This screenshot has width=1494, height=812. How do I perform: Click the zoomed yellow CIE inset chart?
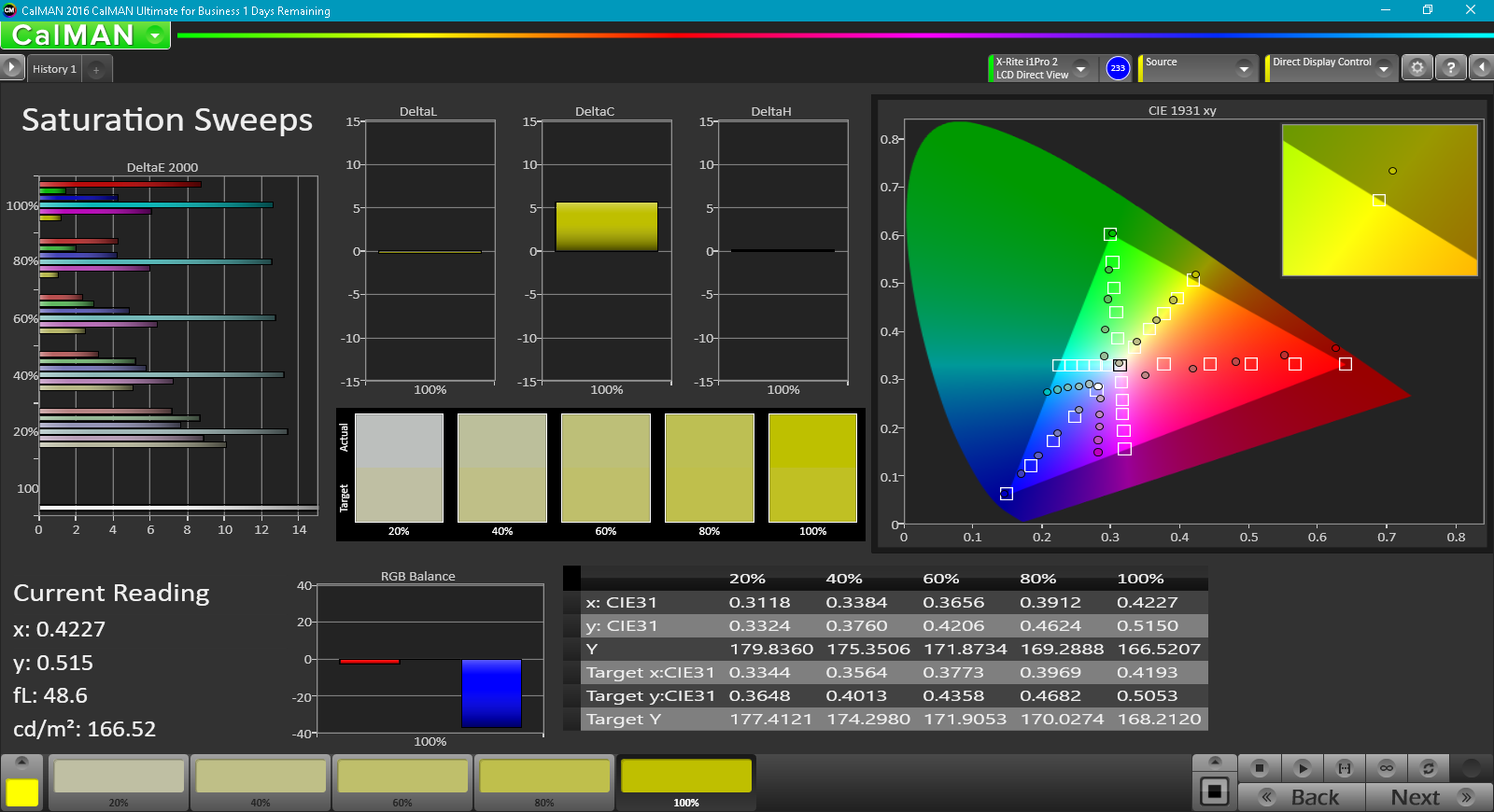pyautogui.click(x=1379, y=200)
